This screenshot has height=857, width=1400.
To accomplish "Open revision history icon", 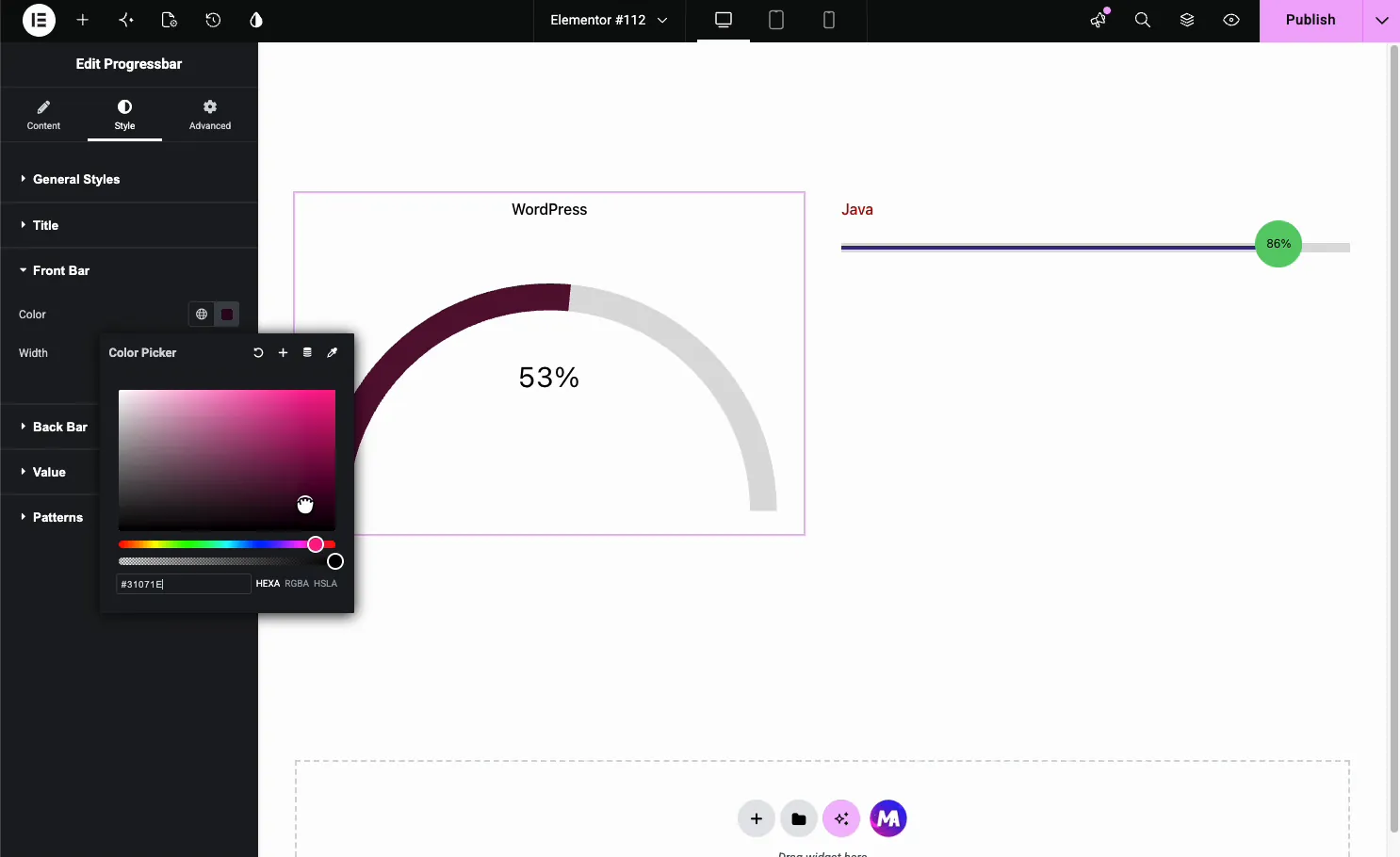I will [x=213, y=20].
